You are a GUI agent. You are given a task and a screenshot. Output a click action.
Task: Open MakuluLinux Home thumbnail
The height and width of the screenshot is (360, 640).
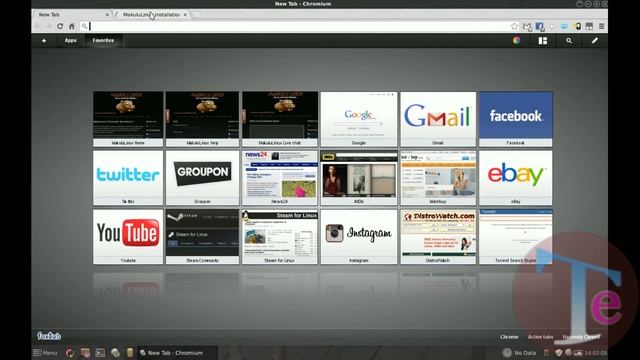(x=128, y=119)
